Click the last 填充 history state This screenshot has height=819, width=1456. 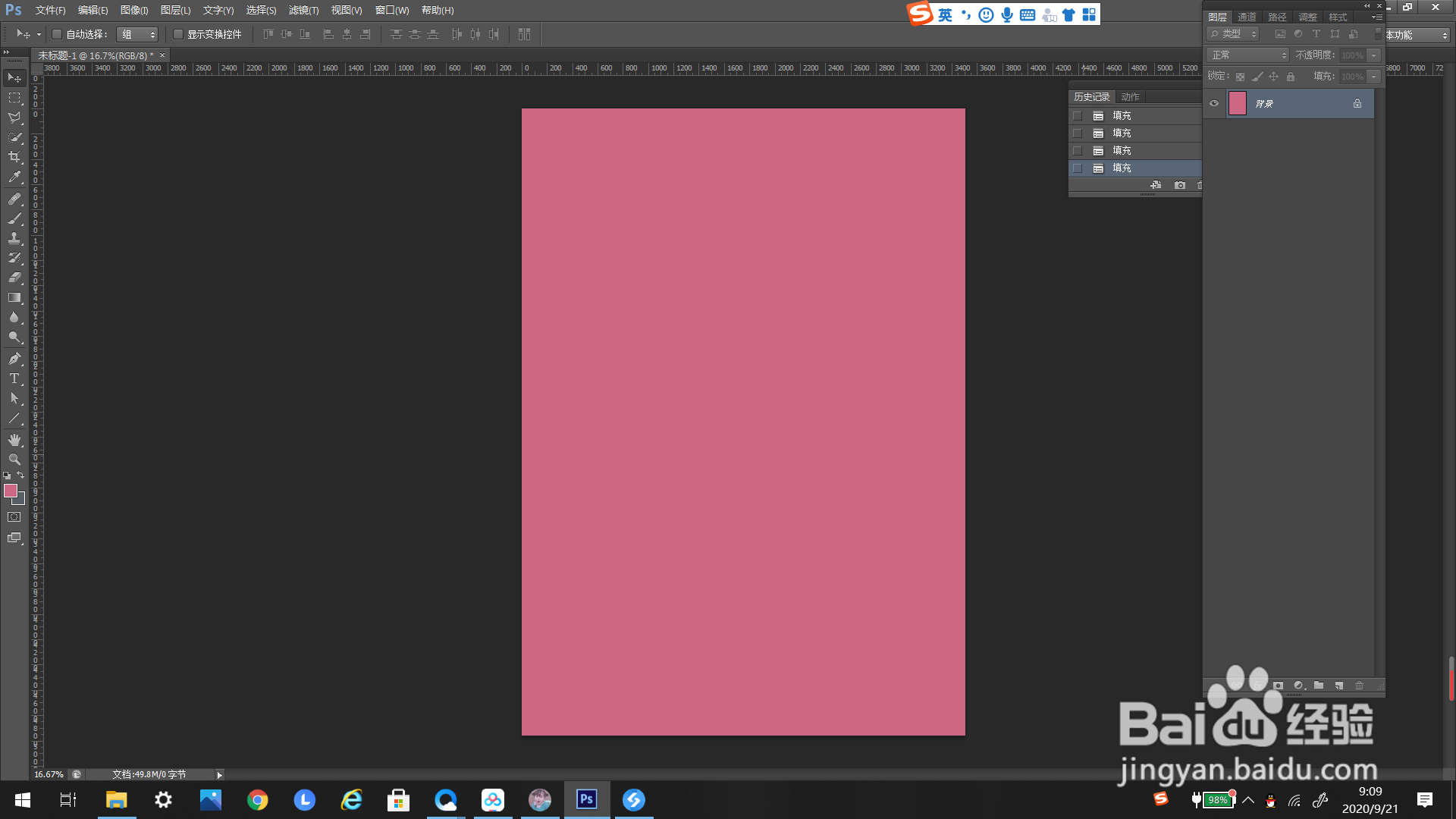pos(1122,168)
